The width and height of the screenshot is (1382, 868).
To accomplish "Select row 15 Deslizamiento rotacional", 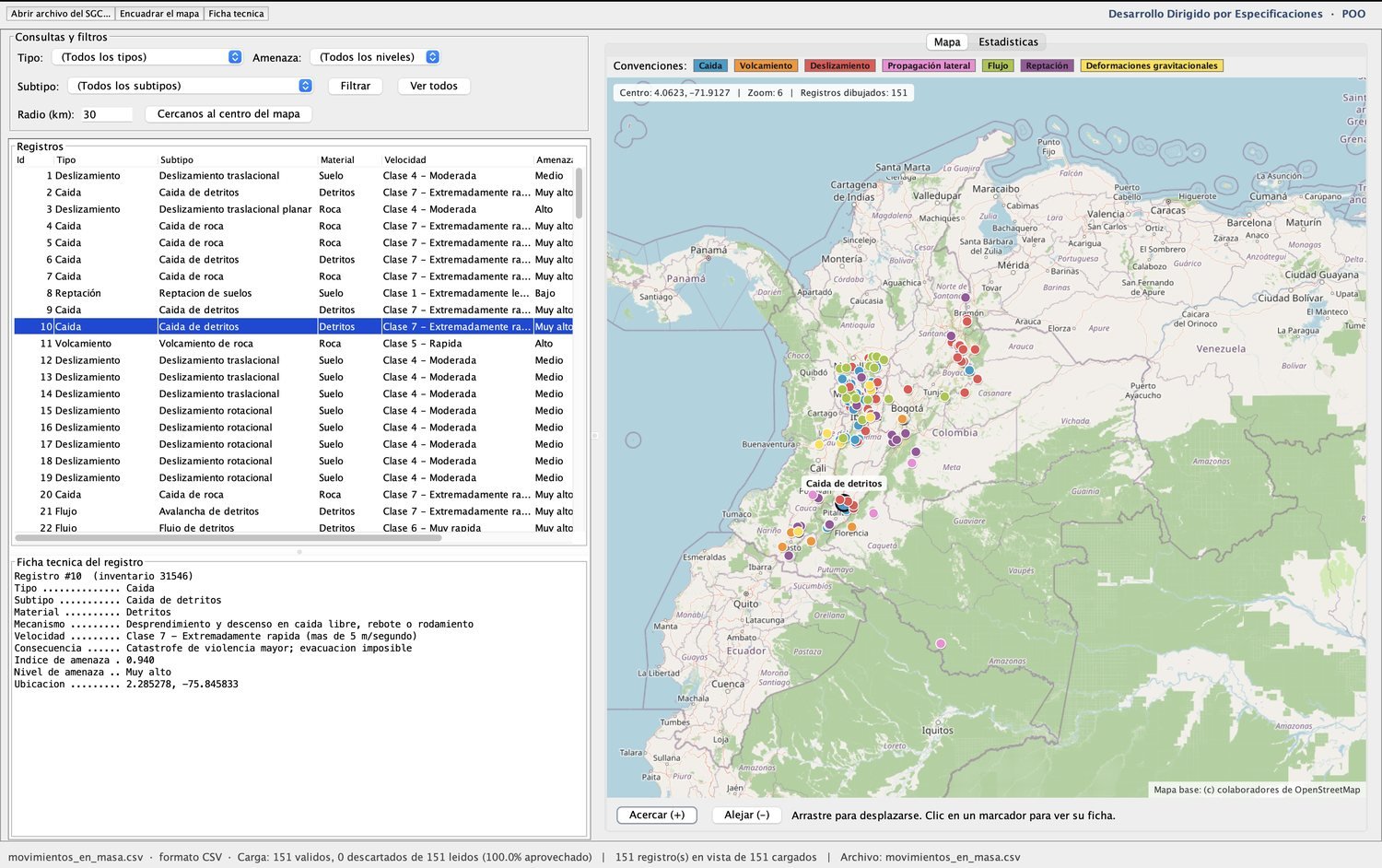I will (x=294, y=411).
